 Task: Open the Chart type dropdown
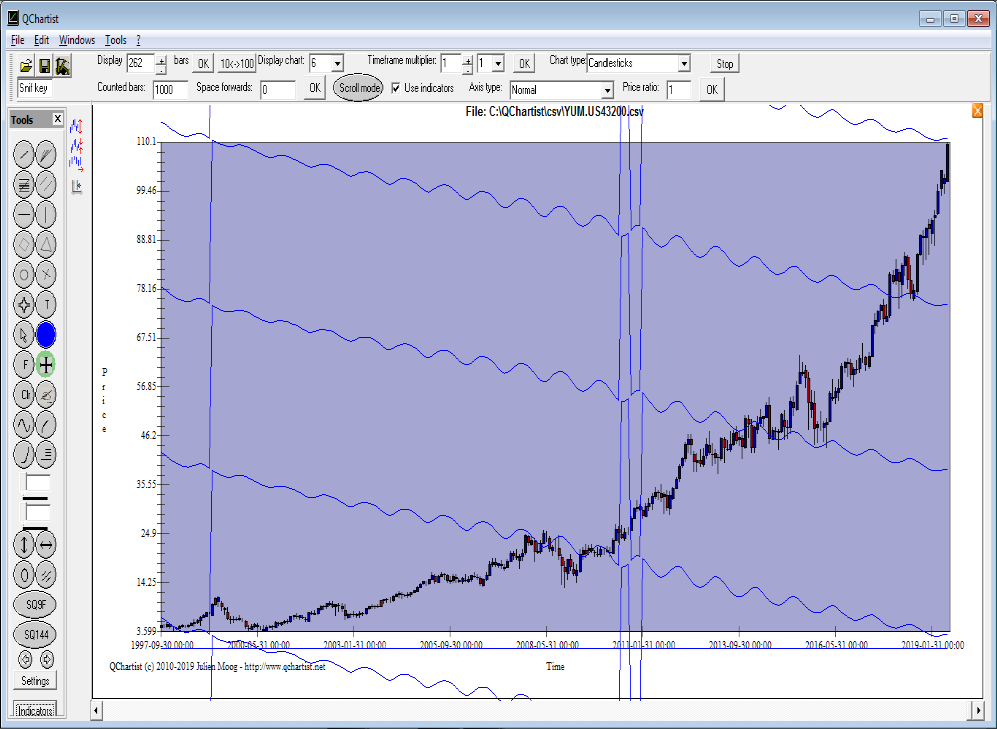point(684,64)
